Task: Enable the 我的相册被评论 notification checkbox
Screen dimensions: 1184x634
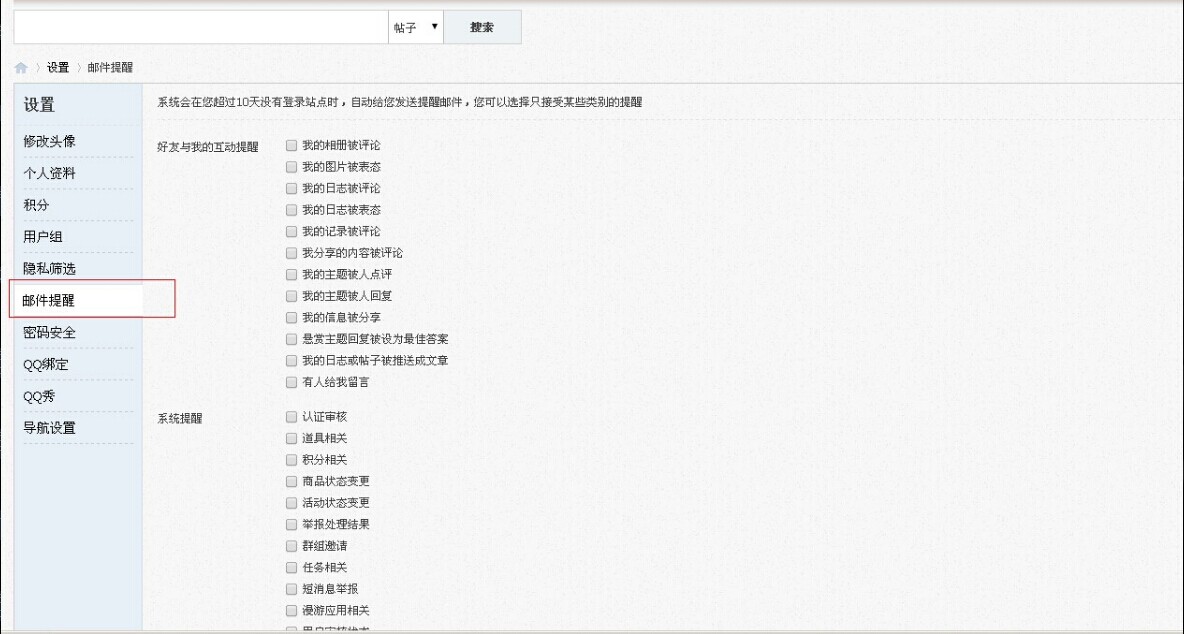Action: pyautogui.click(x=290, y=145)
